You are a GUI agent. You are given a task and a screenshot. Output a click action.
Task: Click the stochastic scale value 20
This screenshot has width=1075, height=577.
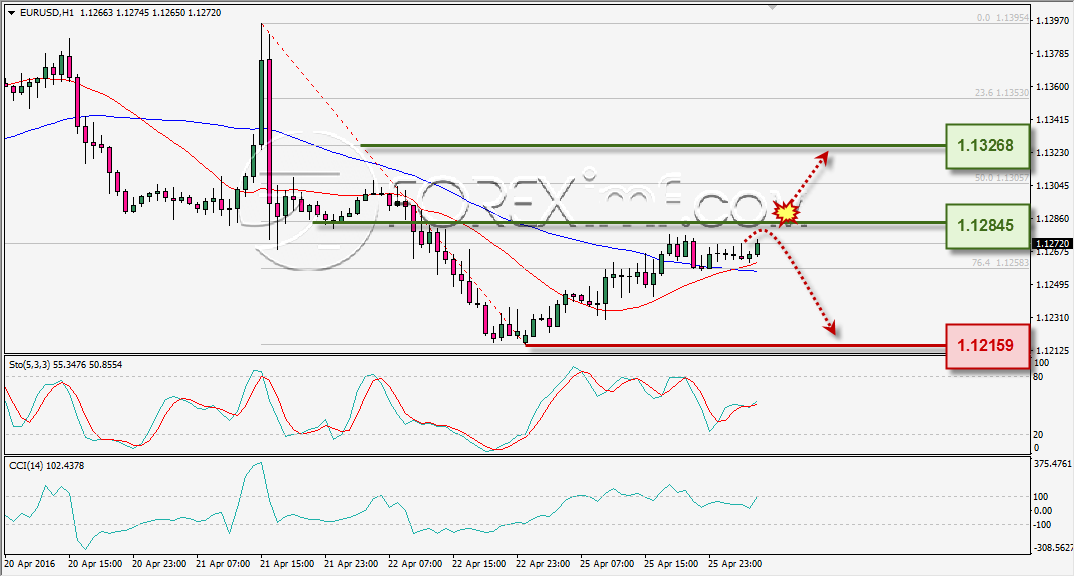[x=1038, y=434]
